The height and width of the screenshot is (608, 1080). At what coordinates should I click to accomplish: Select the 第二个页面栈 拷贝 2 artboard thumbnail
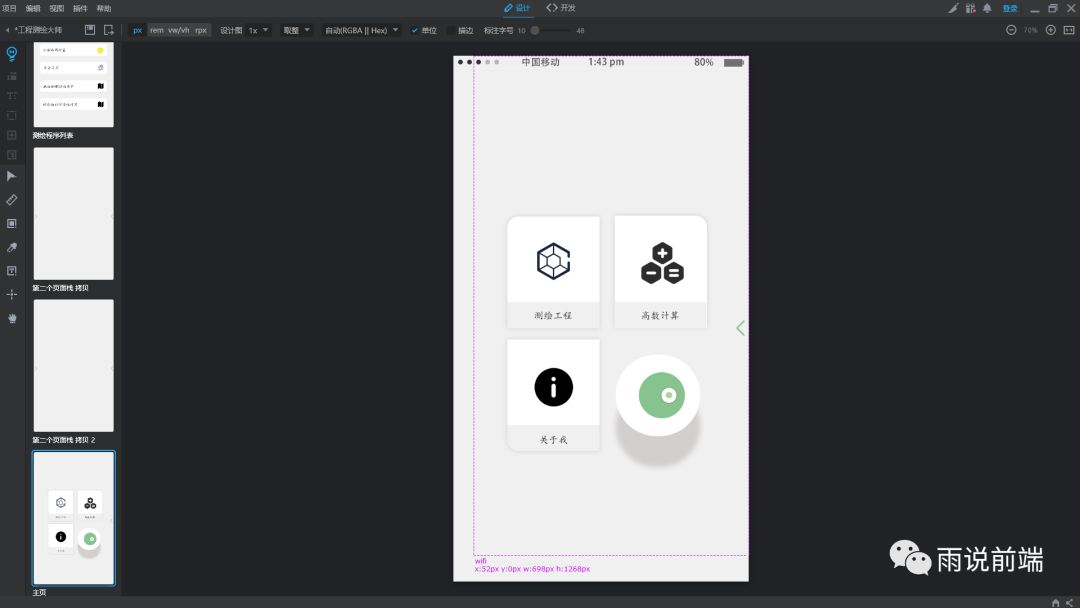[x=74, y=366]
